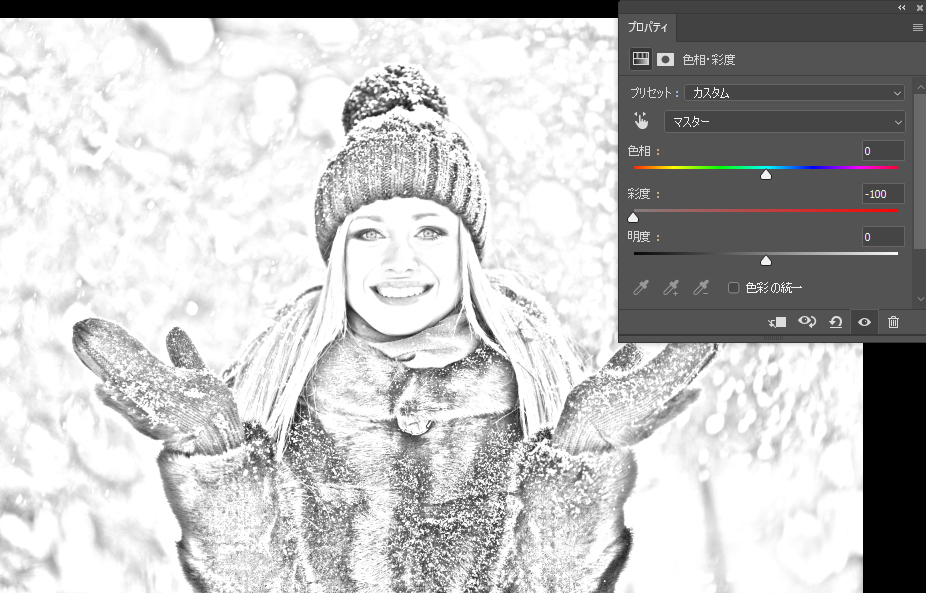Click the 明度 value input field
The height and width of the screenshot is (593, 926).
[883, 237]
